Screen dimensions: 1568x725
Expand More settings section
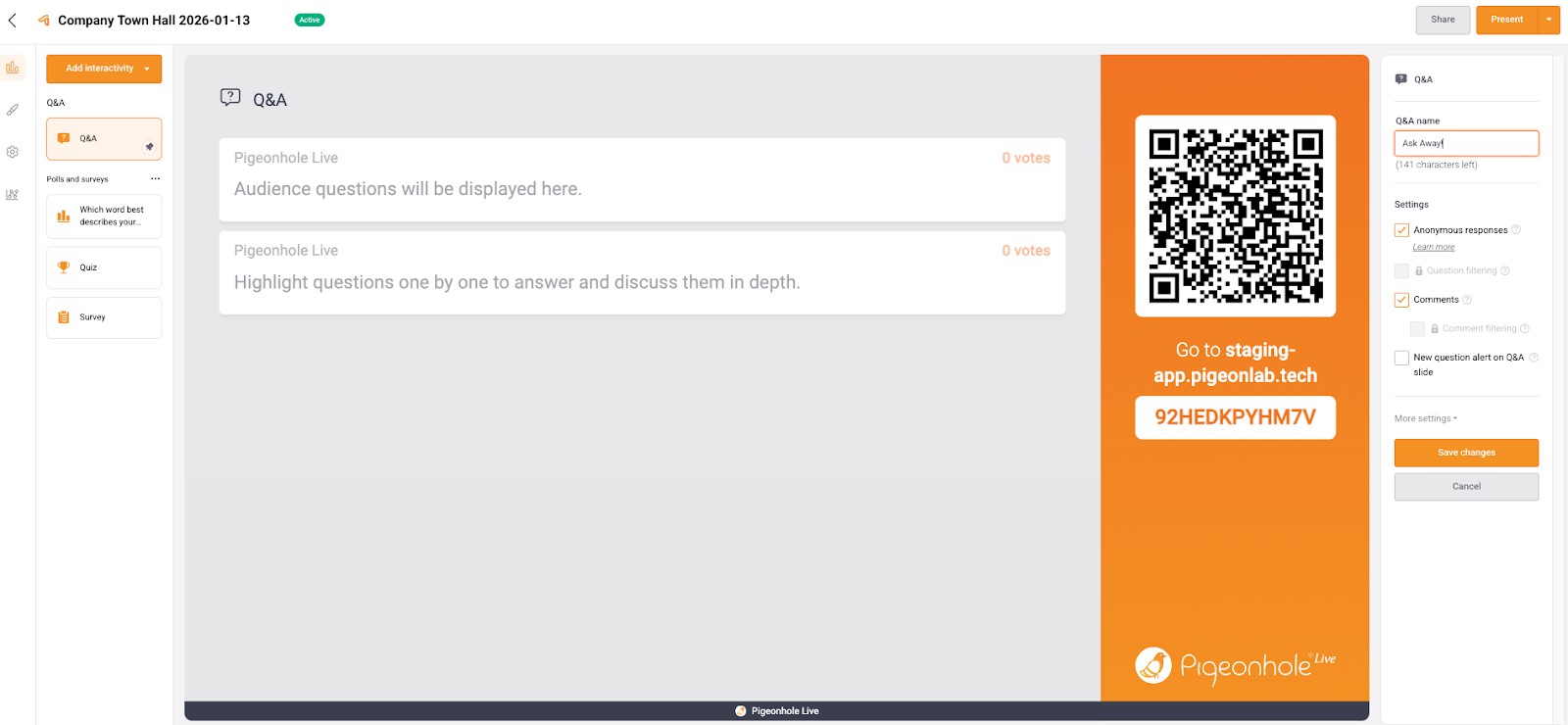pos(1426,418)
